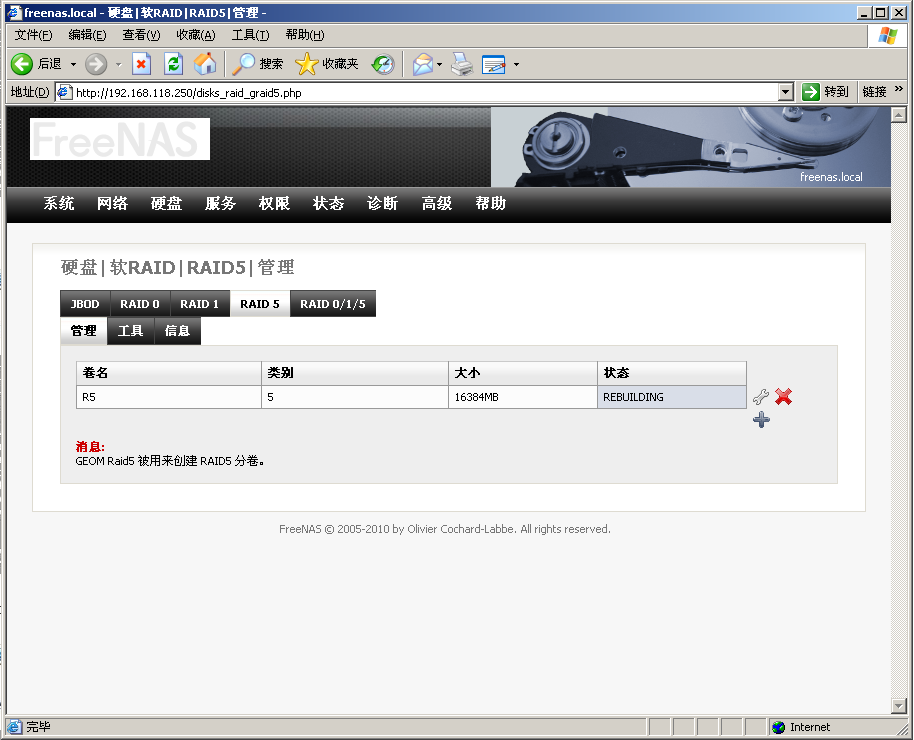
Task: Open the 硬盘 navigation menu
Action: (167, 203)
